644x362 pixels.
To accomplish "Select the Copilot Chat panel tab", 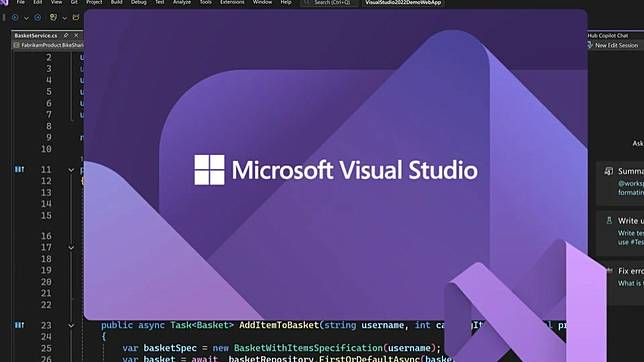I will [x=608, y=36].
